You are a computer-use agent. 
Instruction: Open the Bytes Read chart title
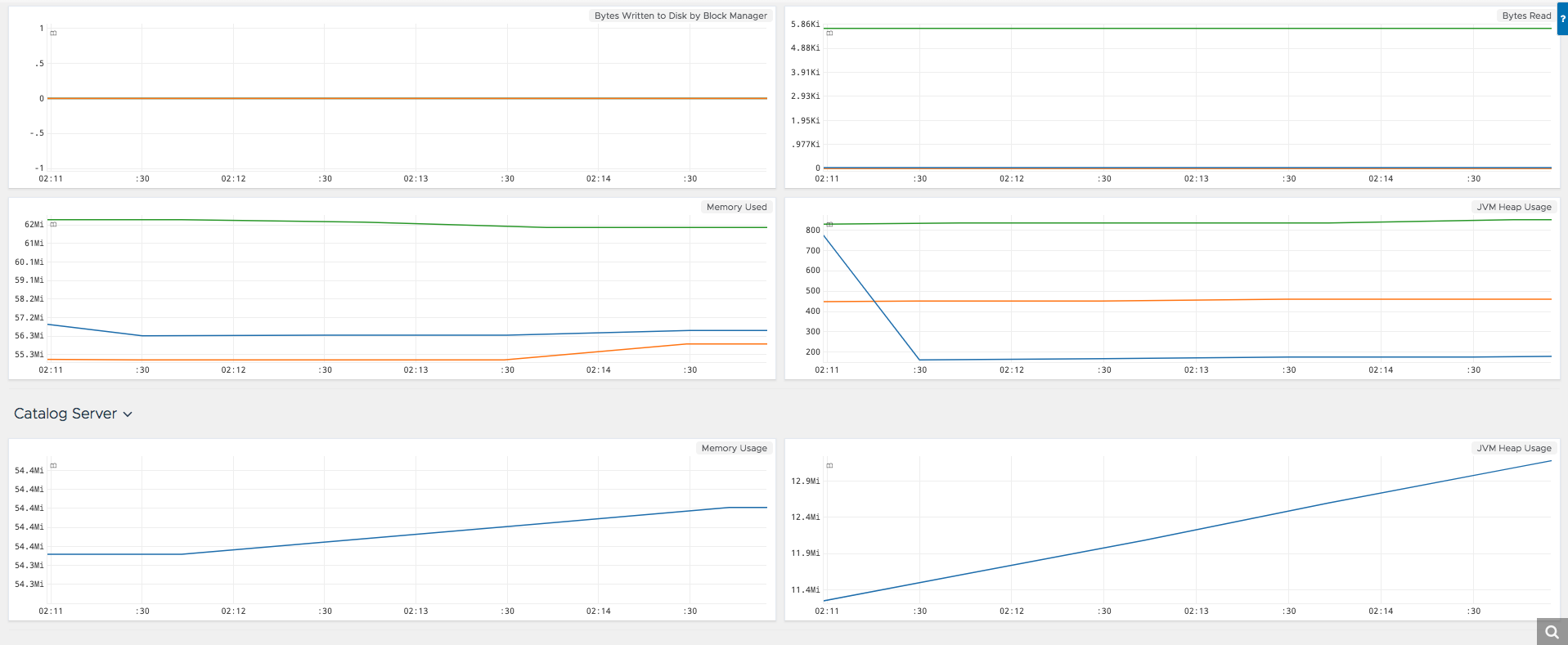(1526, 16)
